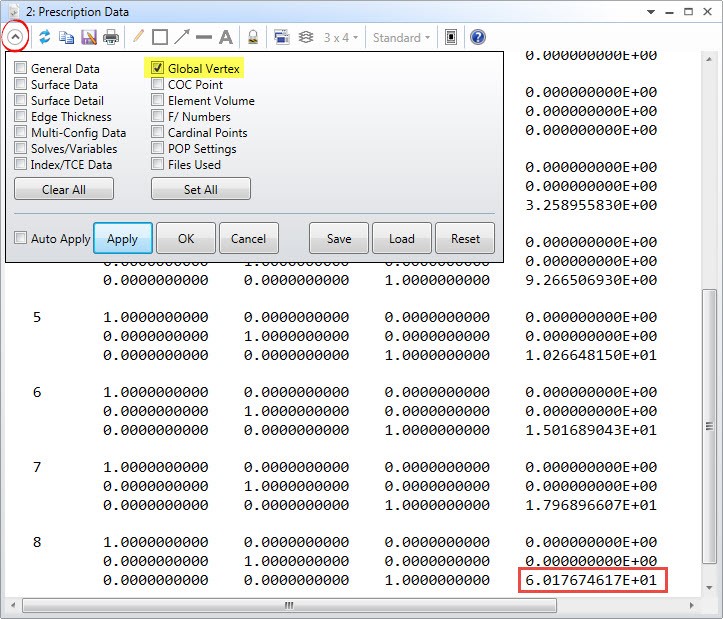Viewport: 723px width, 619px height.
Task: Click surface number 7 row label
Action: [x=37, y=467]
